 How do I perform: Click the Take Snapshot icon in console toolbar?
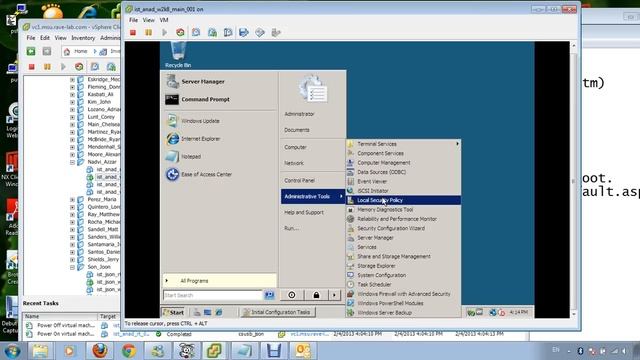pyautogui.click(x=196, y=32)
